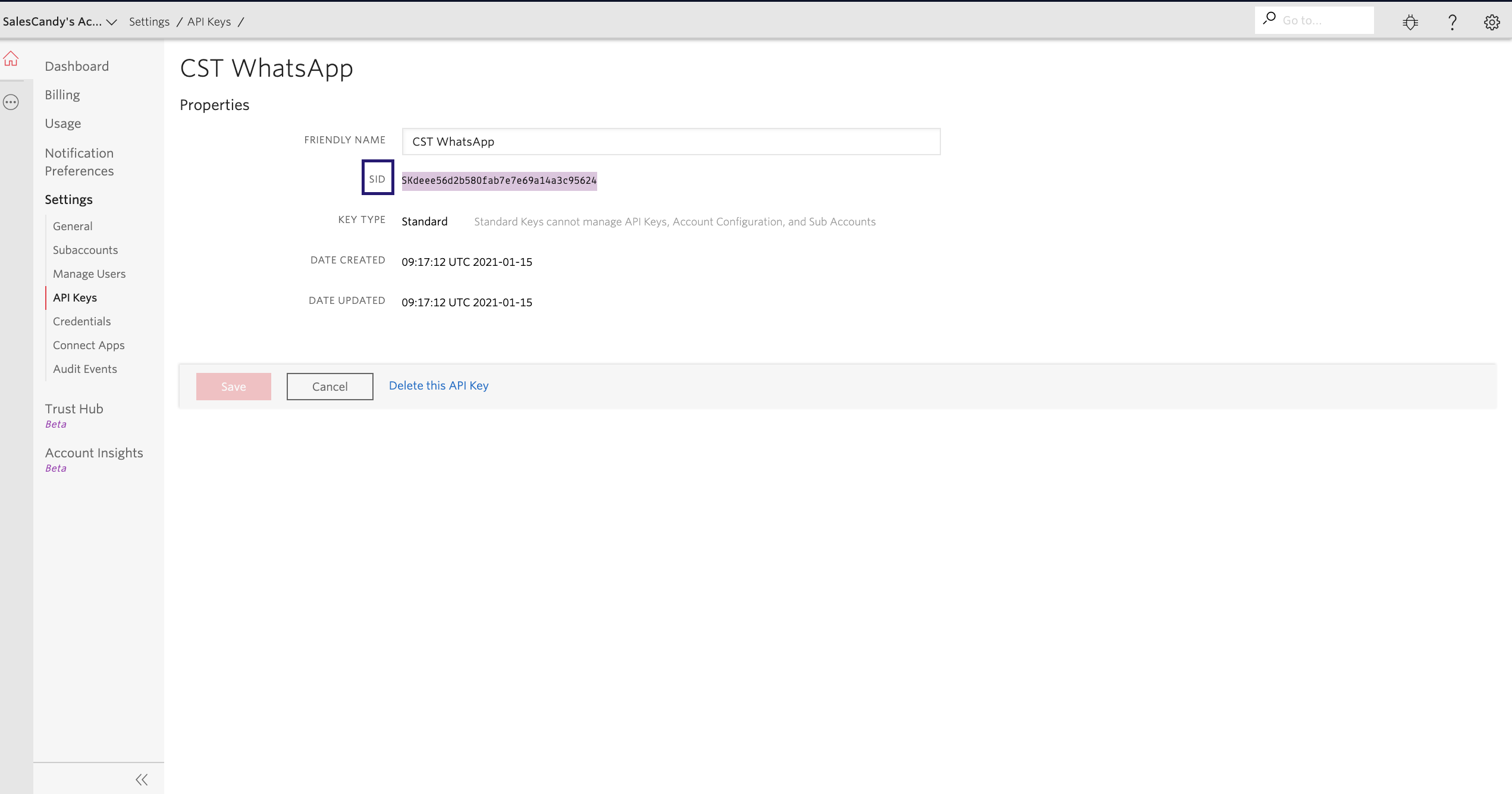Open the help question mark icon

1452,22
